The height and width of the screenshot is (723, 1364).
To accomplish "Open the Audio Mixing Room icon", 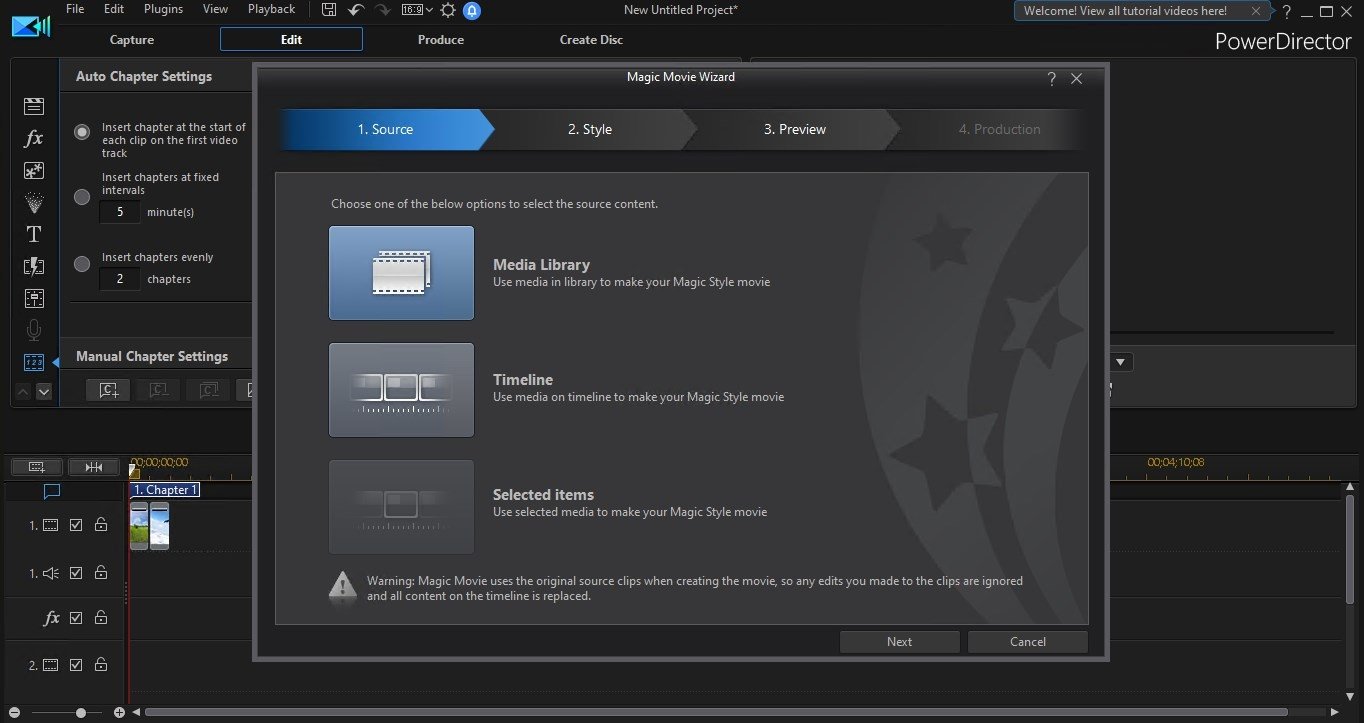I will [34, 299].
